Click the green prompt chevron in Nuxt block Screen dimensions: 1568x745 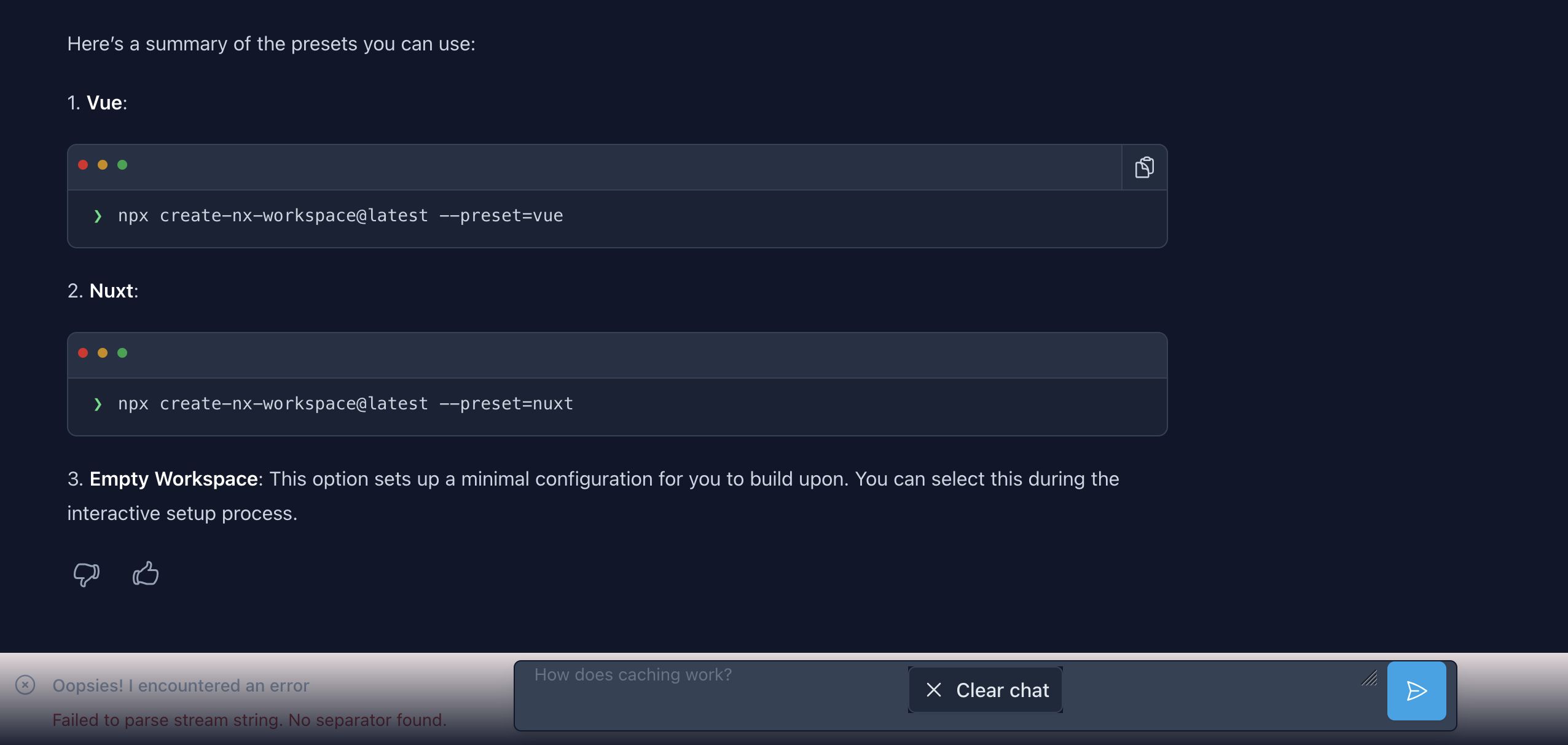[98, 404]
